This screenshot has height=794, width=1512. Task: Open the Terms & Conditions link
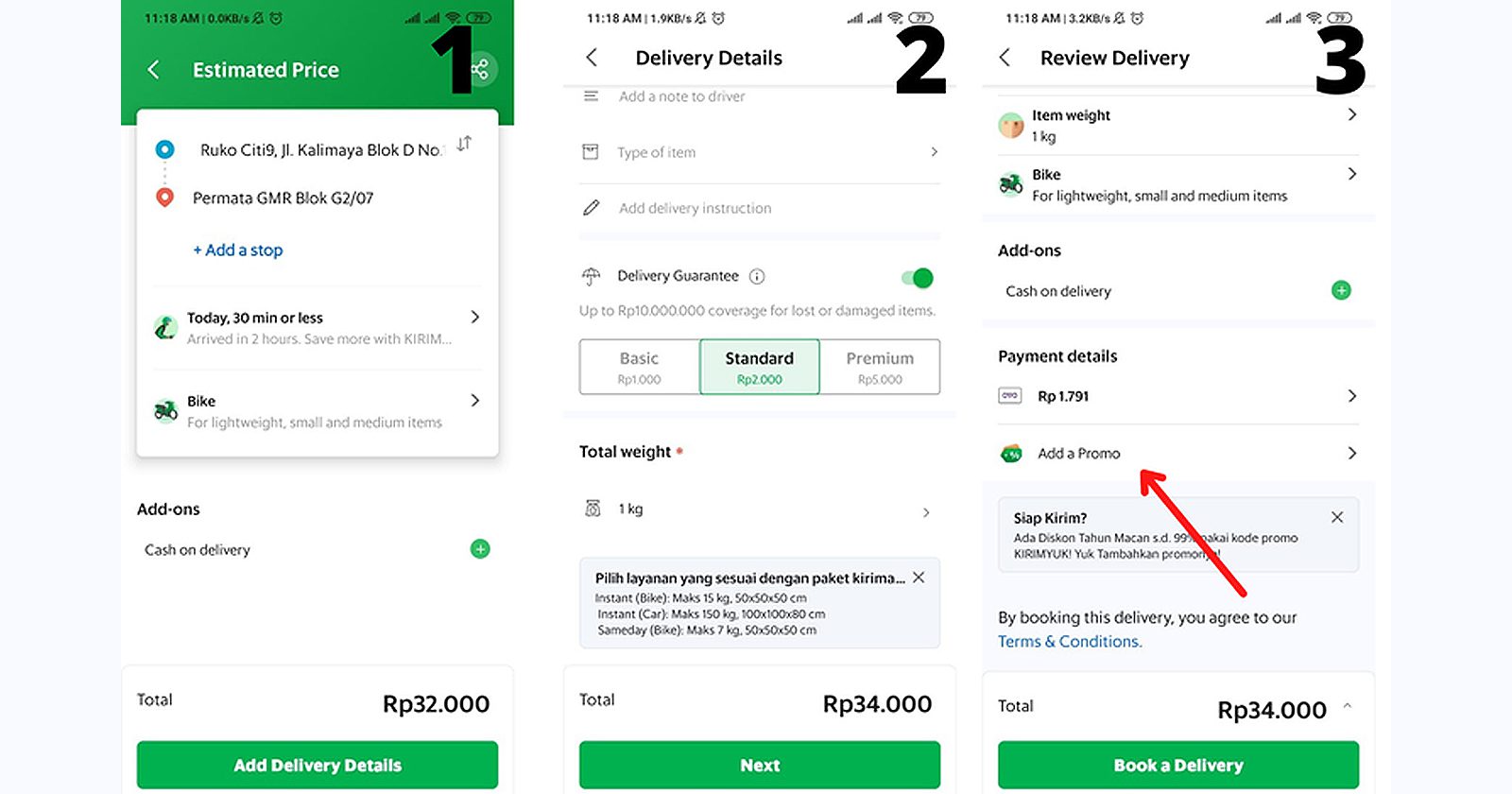click(x=1070, y=642)
